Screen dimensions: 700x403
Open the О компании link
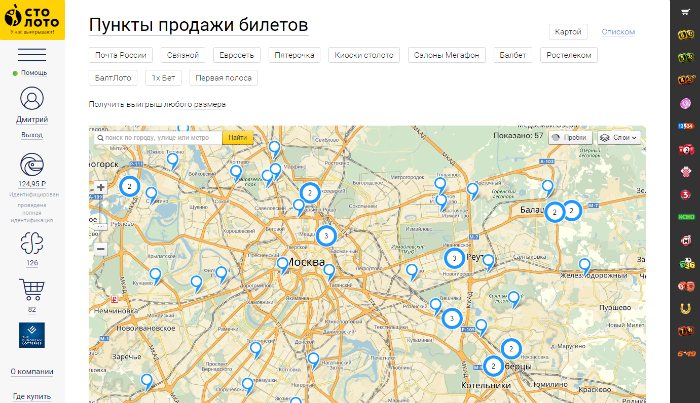point(32,371)
